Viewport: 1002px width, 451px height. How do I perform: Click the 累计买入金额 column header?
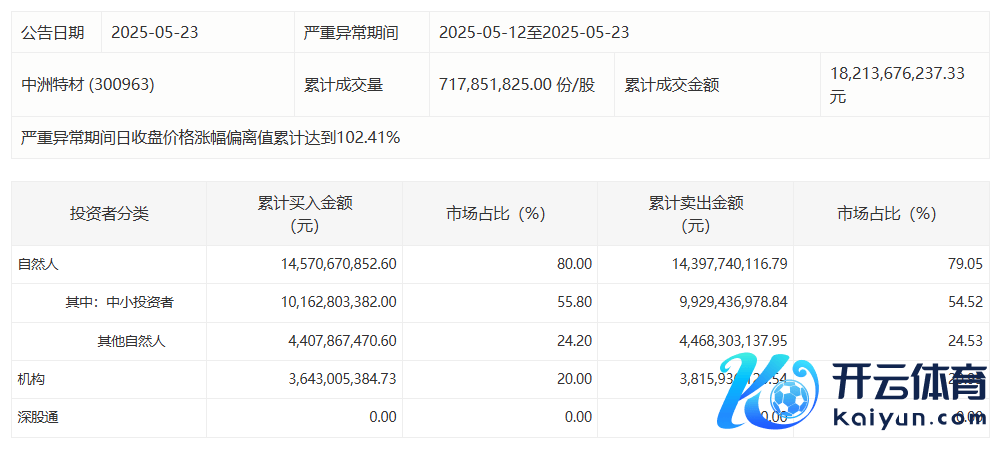pyautogui.click(x=304, y=213)
